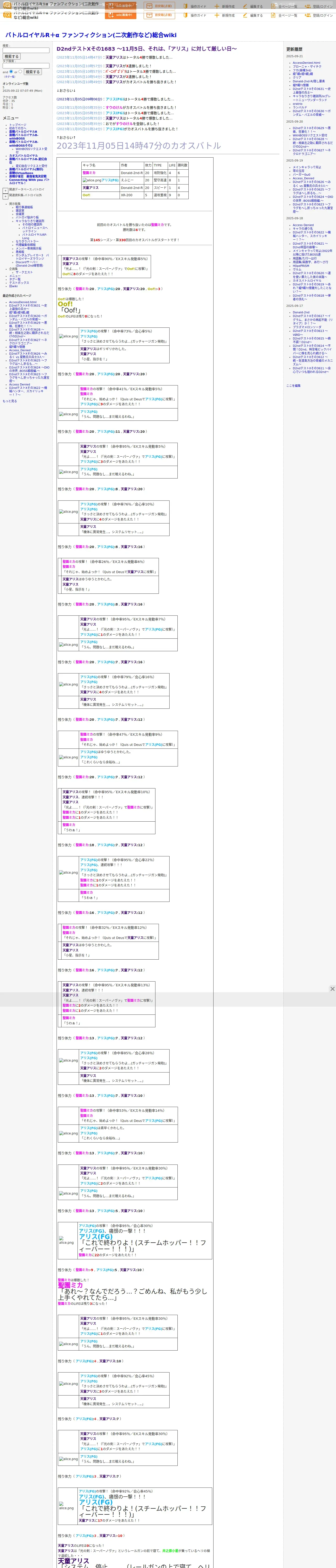Open ザ・クエスト under 企画集
The height and width of the screenshot is (1568, 336).
point(24,273)
